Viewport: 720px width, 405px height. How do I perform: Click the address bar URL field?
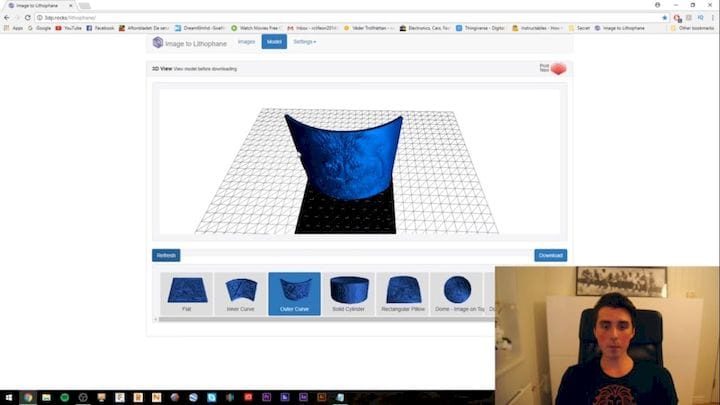[300, 17]
